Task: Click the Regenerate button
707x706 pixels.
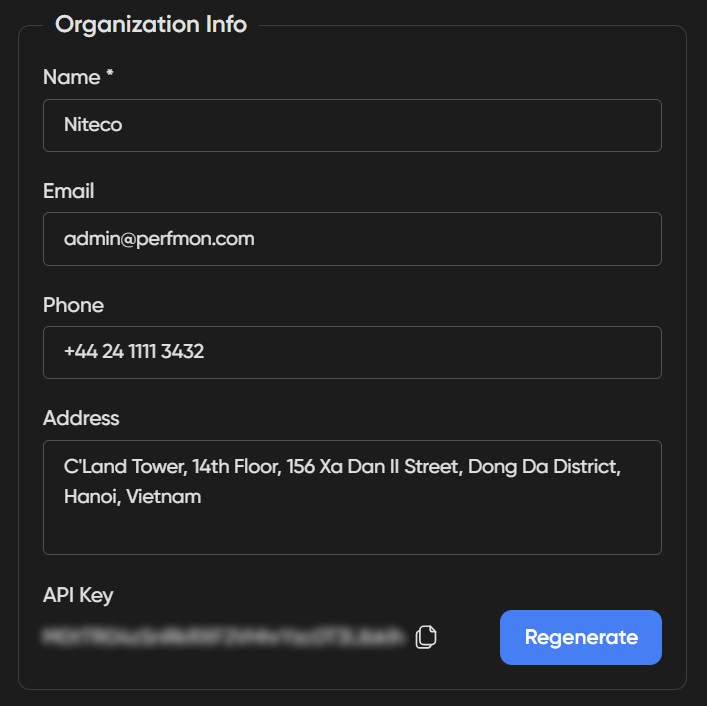Action: [581, 637]
